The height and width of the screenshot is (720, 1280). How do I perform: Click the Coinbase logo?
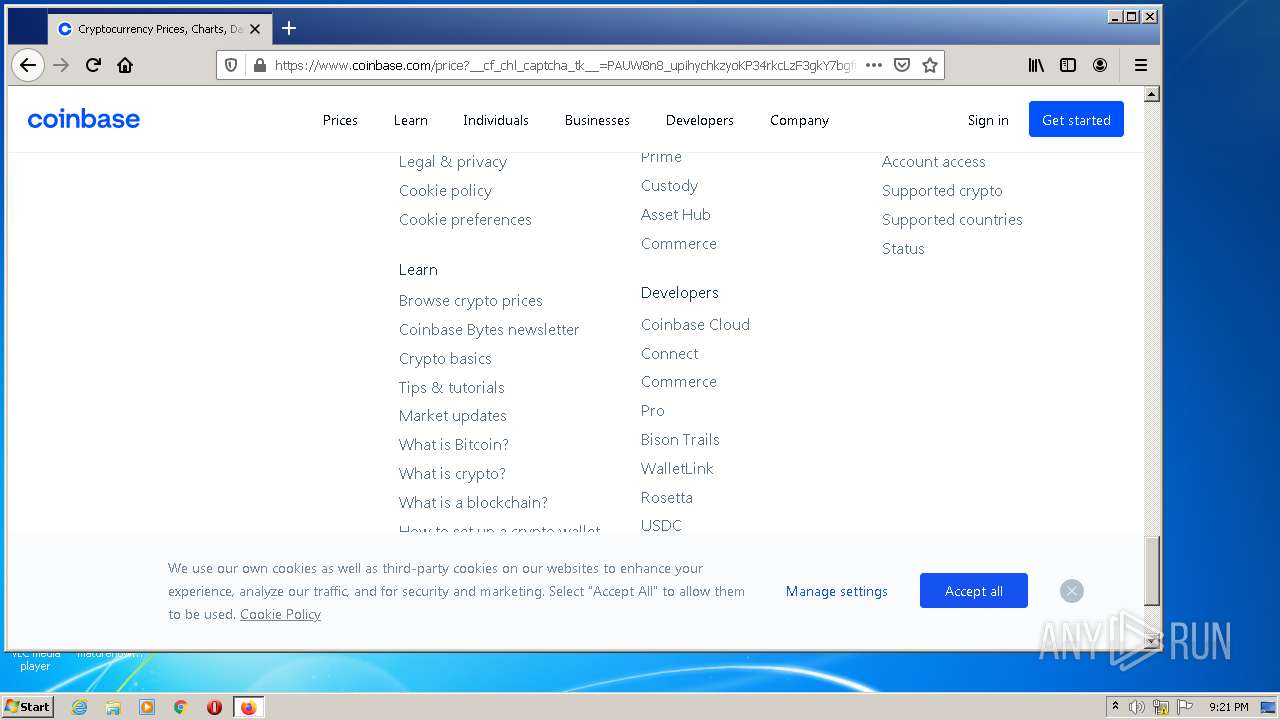[84, 120]
